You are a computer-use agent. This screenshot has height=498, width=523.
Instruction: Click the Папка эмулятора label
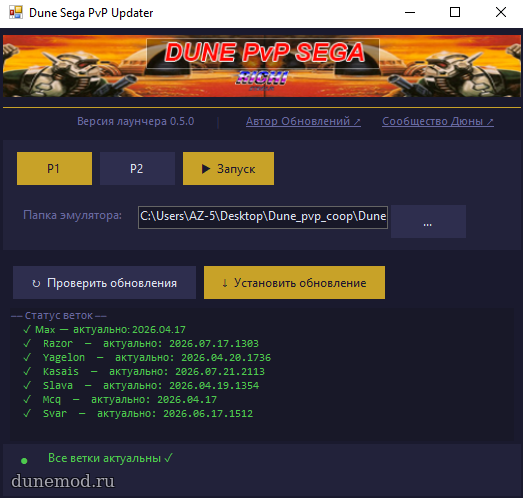point(72,215)
